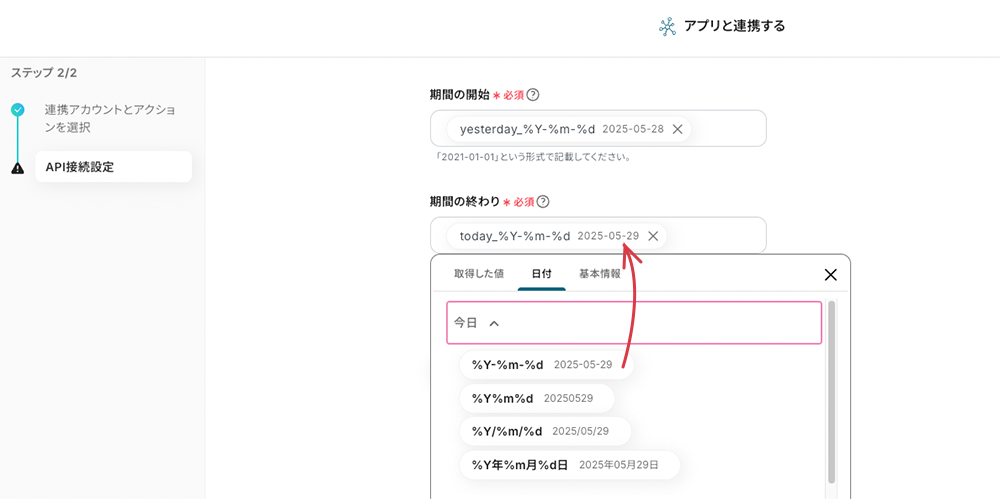Click the 期間の終わり input field
Viewport: 1000px width, 499px height.
(715, 236)
